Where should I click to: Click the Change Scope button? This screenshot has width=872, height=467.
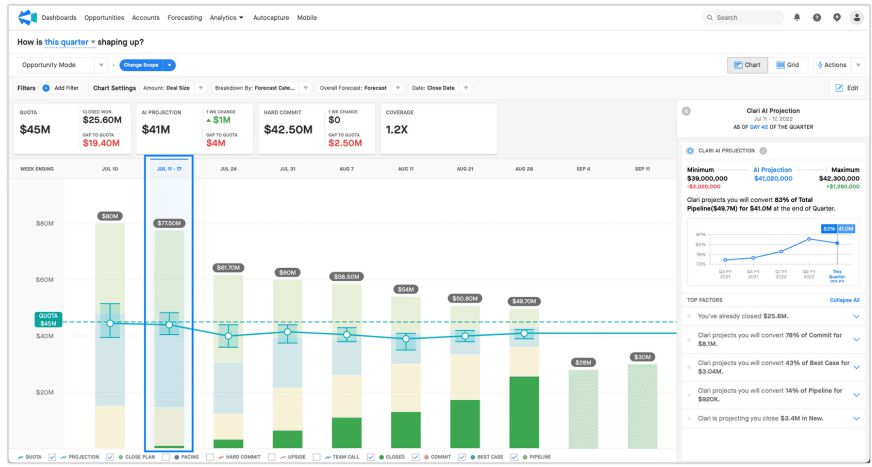point(141,65)
